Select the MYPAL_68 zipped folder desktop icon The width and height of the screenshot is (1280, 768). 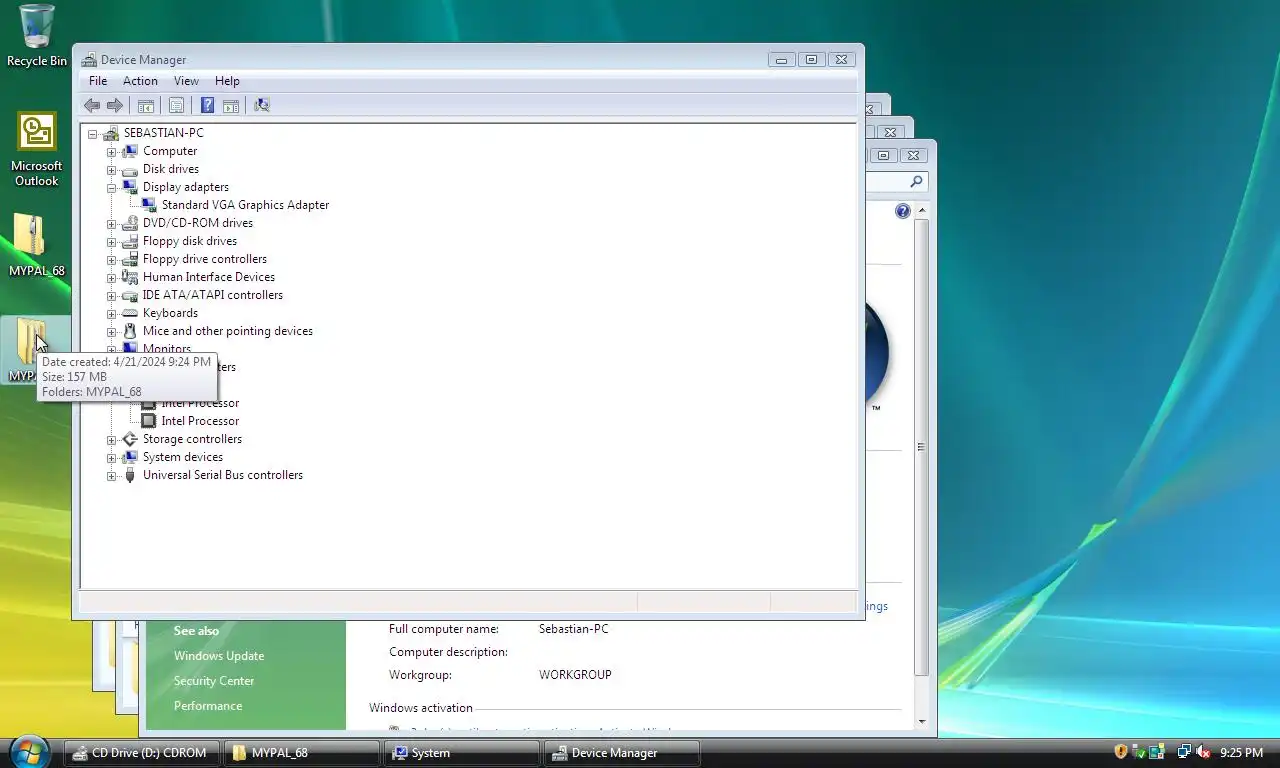[x=37, y=246]
